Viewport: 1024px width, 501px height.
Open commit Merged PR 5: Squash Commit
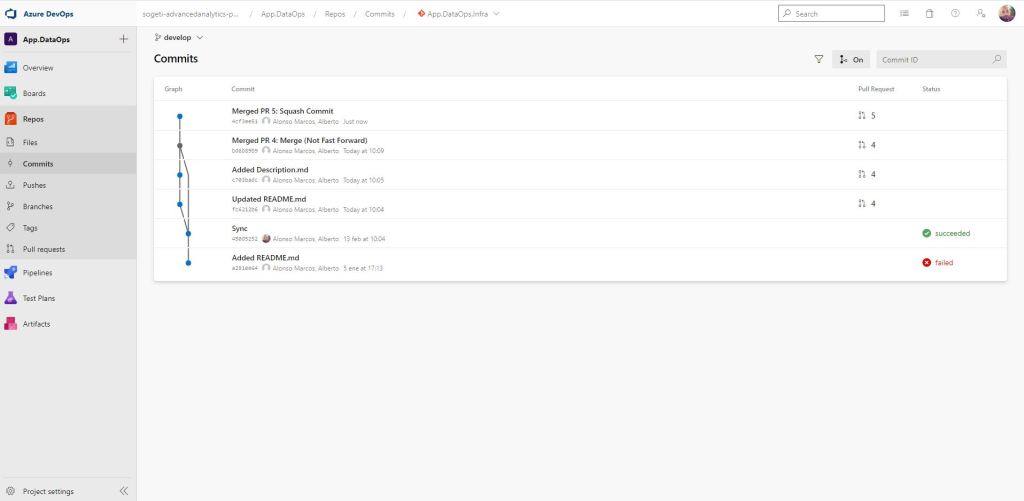[282, 111]
